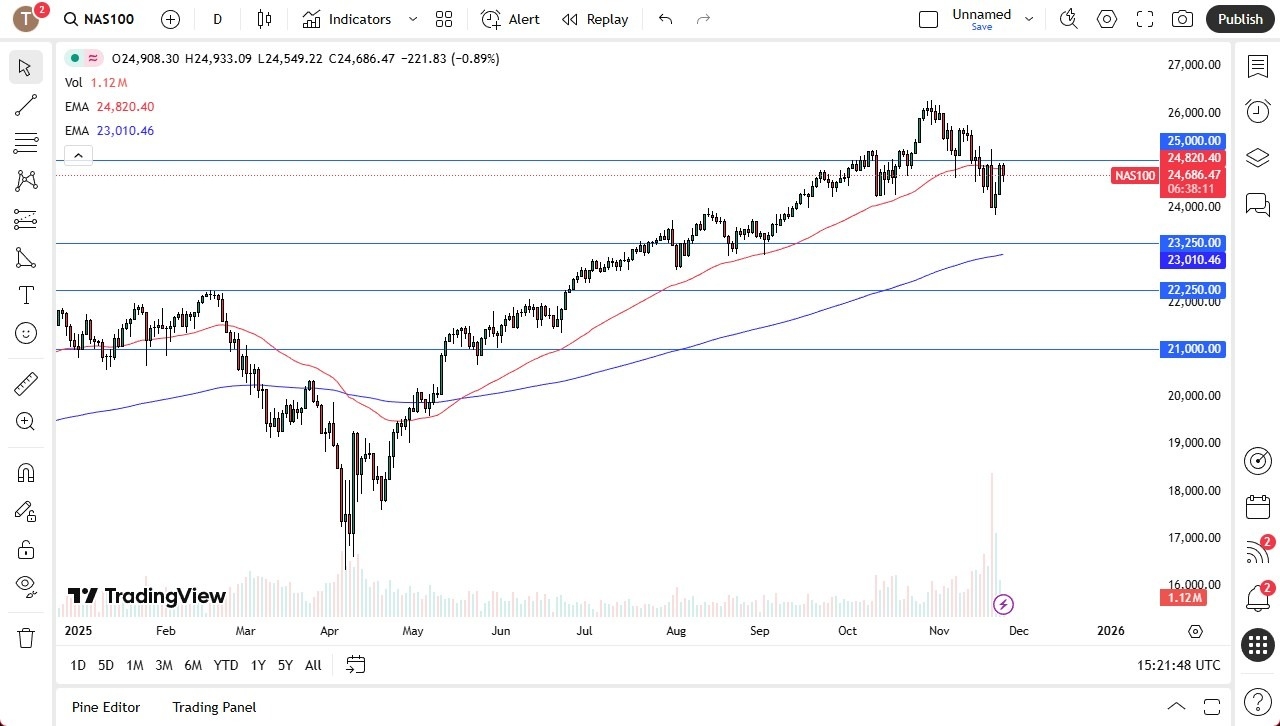Open the Text annotation tool
The height and width of the screenshot is (726, 1280).
(25, 294)
